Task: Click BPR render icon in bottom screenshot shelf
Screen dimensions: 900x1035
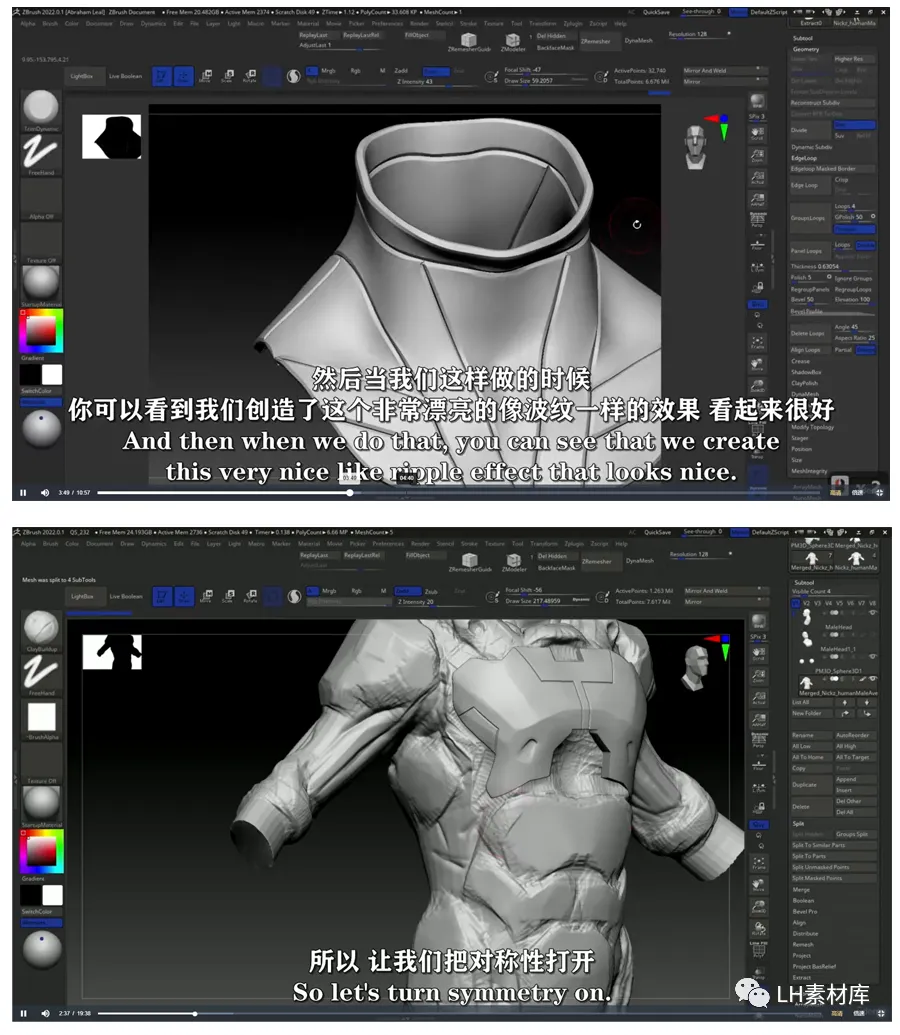Action: [x=759, y=622]
